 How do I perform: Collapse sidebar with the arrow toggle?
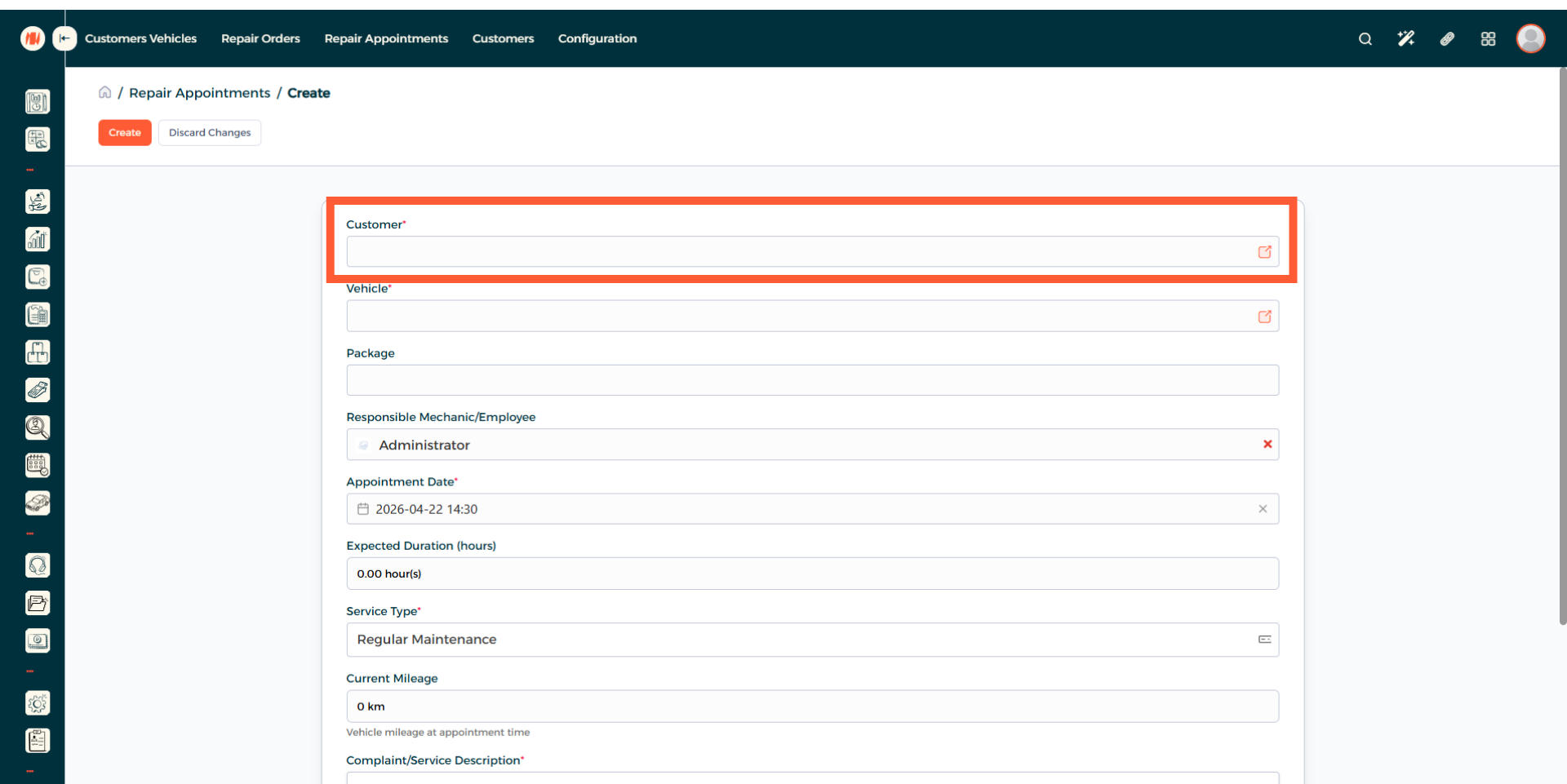(x=64, y=38)
